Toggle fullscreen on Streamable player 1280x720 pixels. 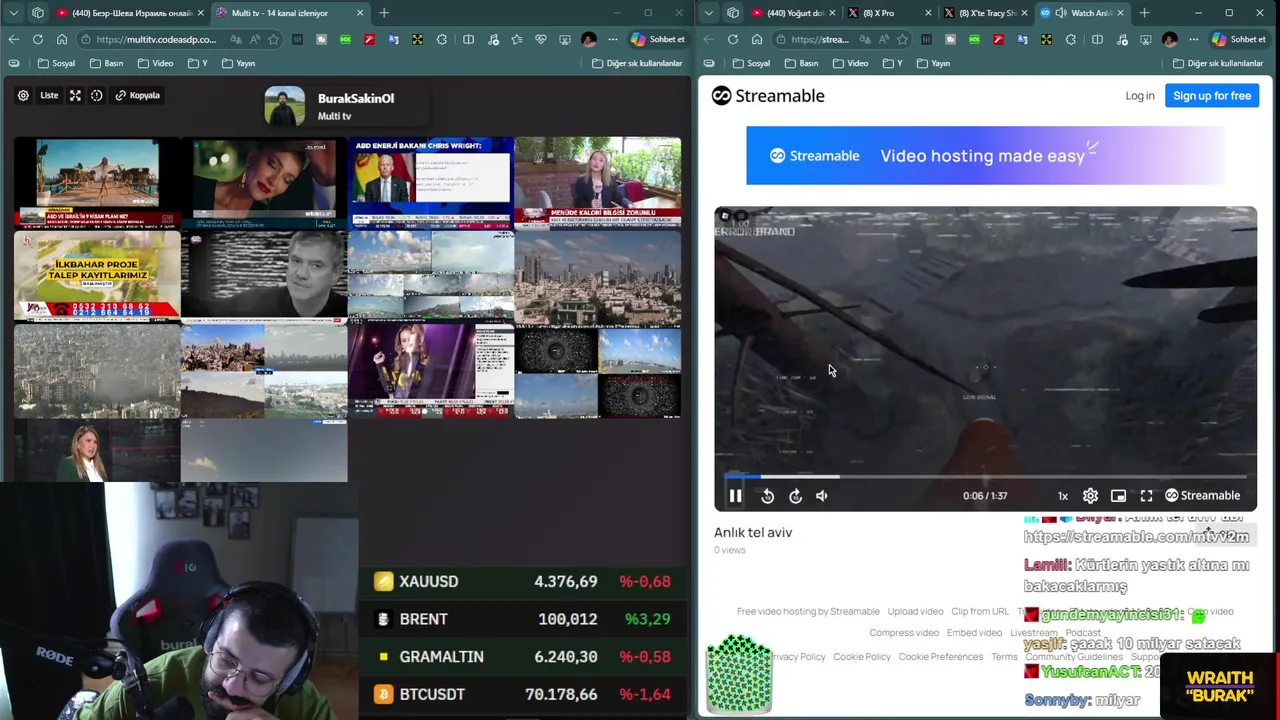(1146, 495)
